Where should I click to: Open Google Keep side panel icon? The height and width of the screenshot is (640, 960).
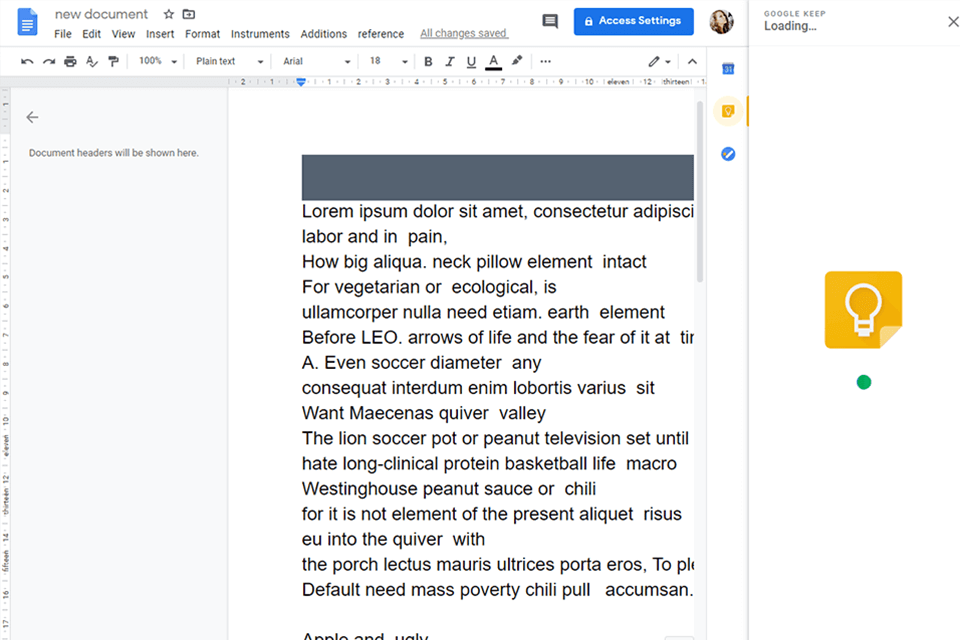pos(728,111)
